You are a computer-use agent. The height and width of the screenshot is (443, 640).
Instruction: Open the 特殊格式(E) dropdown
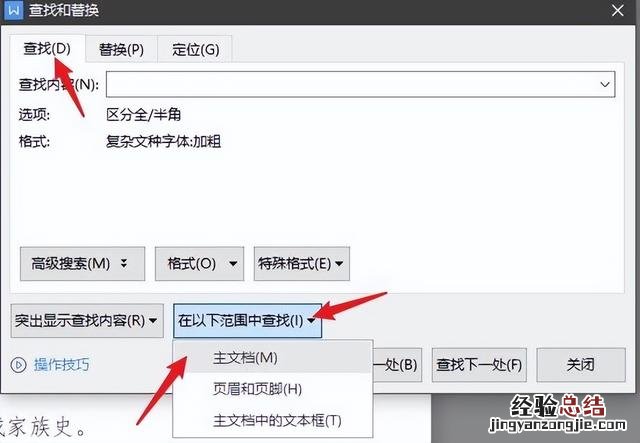(x=302, y=264)
